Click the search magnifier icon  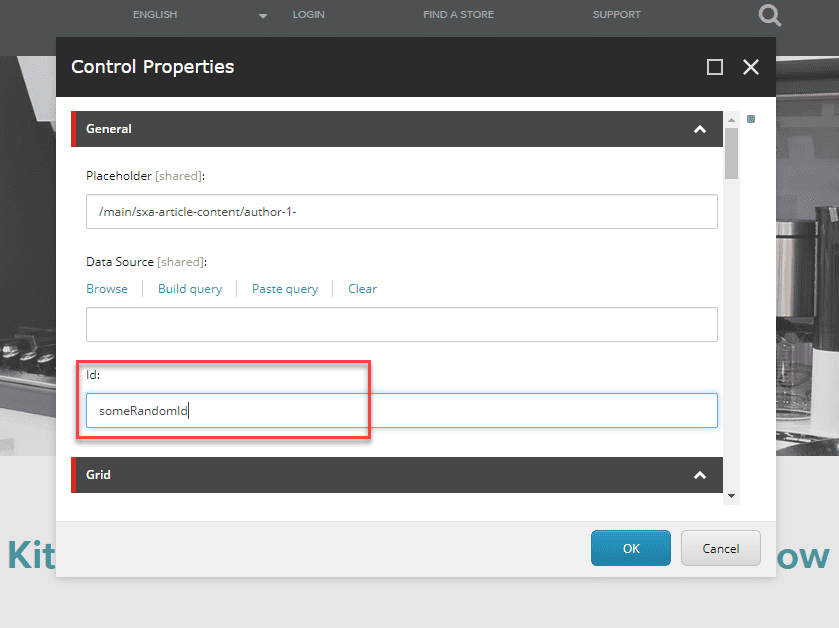770,15
